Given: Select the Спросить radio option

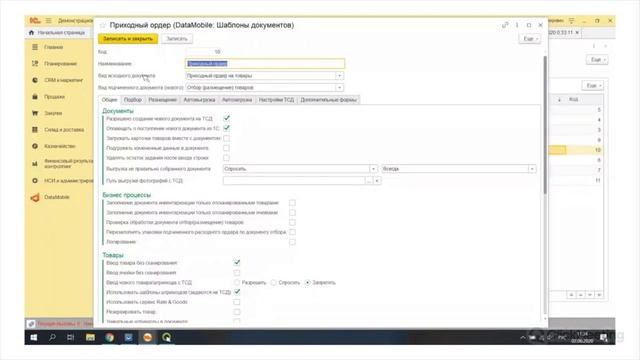Looking at the screenshot, I should (x=273, y=282).
